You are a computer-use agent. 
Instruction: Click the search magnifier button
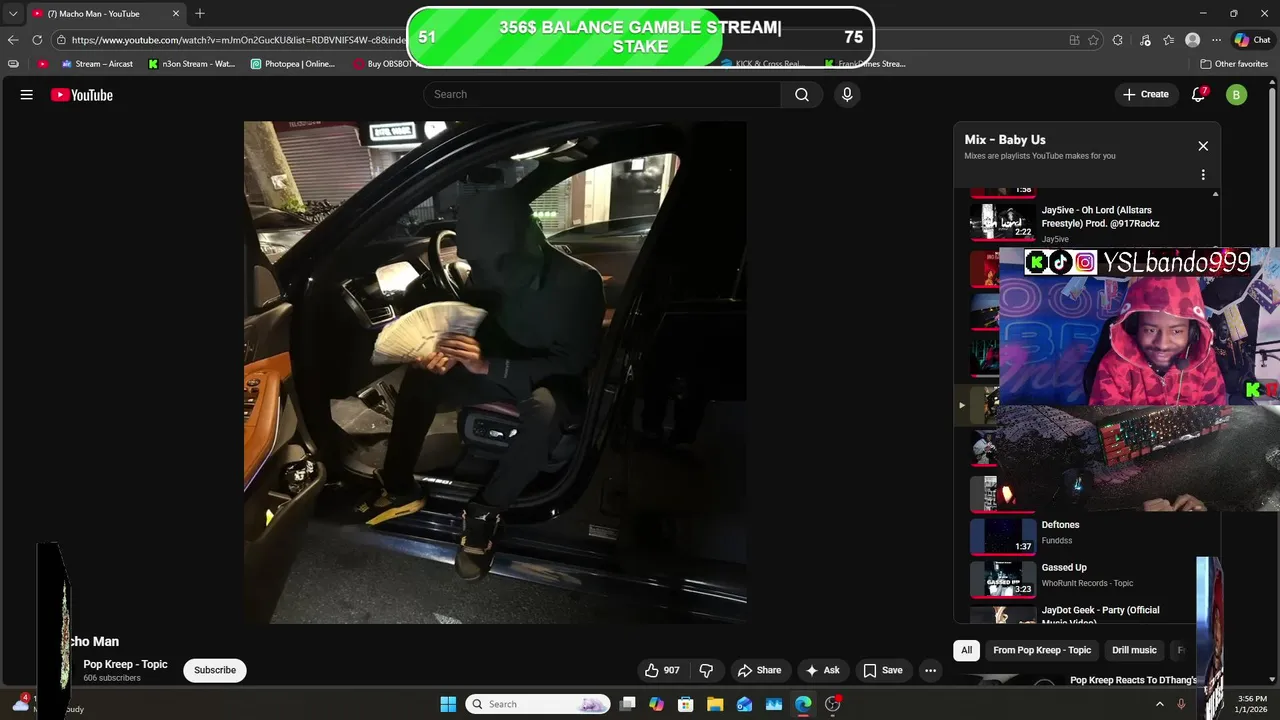tap(802, 94)
